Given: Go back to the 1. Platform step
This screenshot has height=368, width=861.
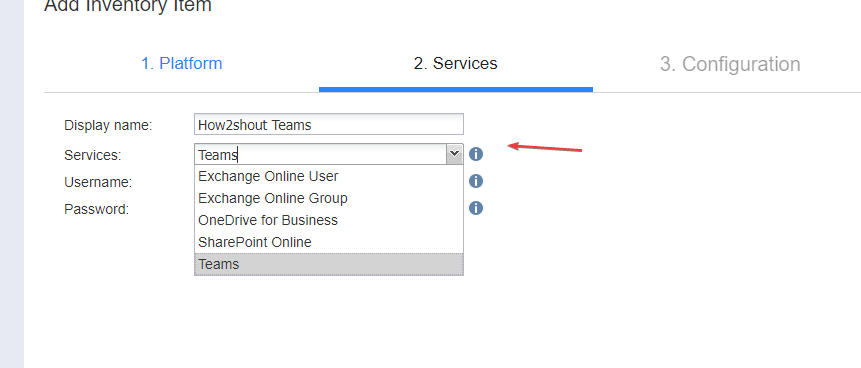Looking at the screenshot, I should pos(182,64).
